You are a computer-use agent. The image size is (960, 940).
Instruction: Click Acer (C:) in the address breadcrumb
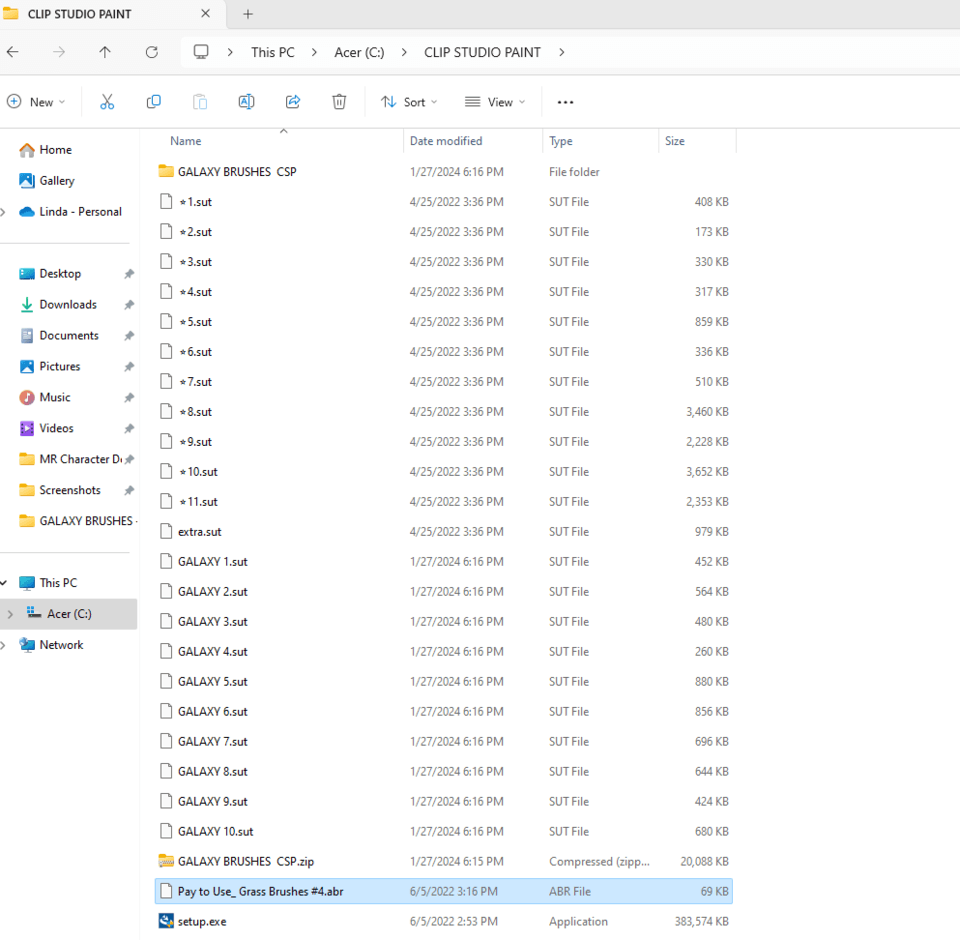click(359, 52)
